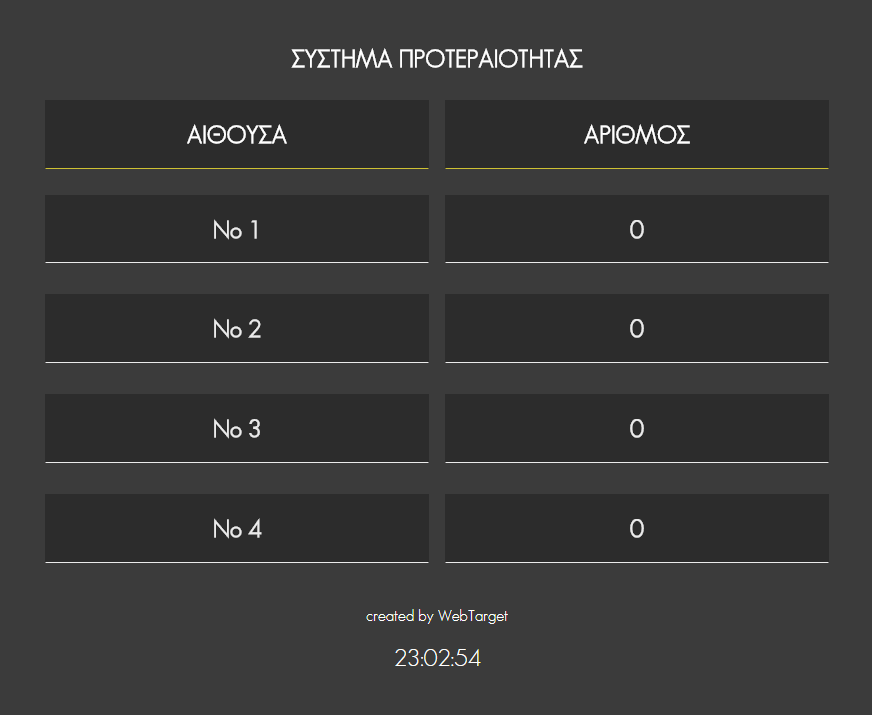Select the number value for room No 1

637,229
